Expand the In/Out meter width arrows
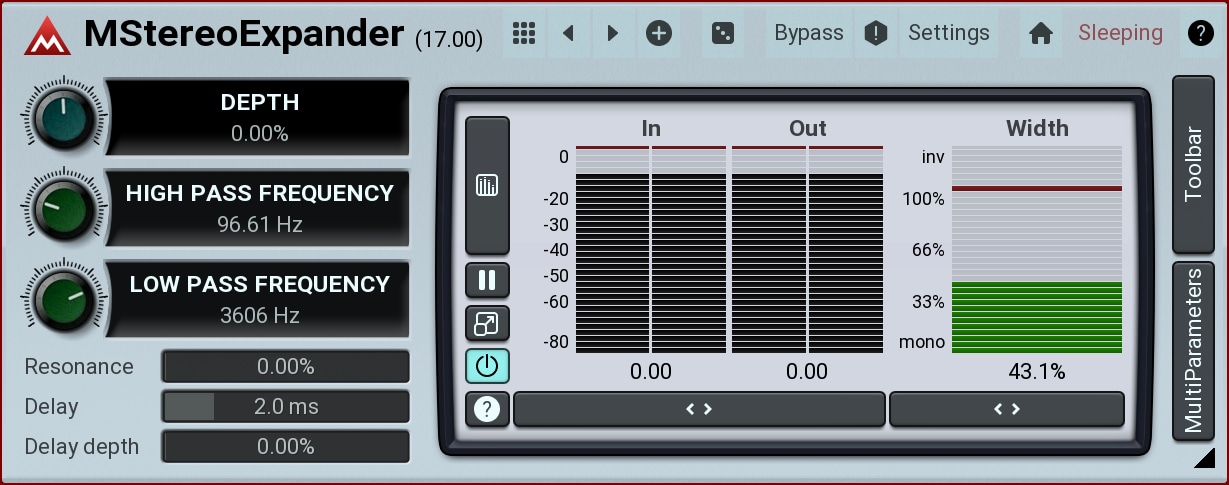This screenshot has height=485, width=1229. coord(698,409)
